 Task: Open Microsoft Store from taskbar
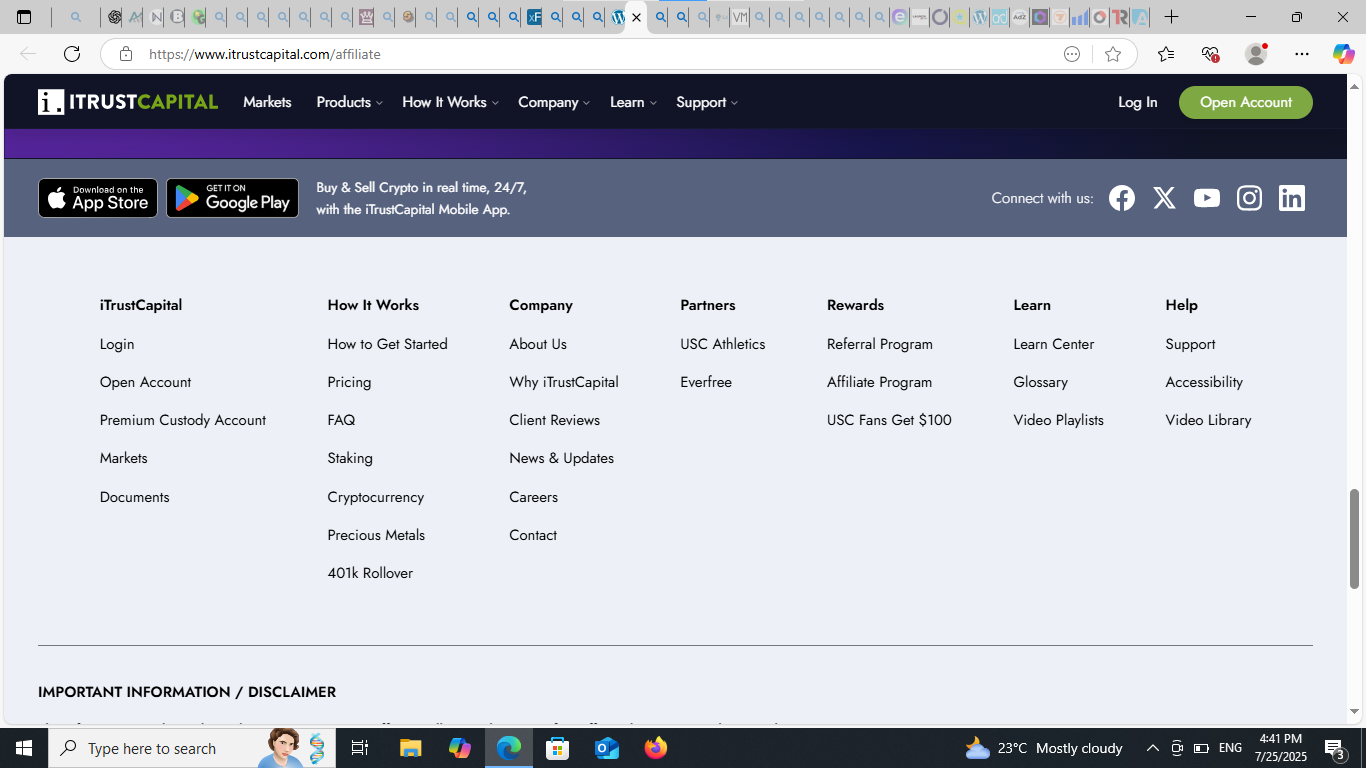558,748
